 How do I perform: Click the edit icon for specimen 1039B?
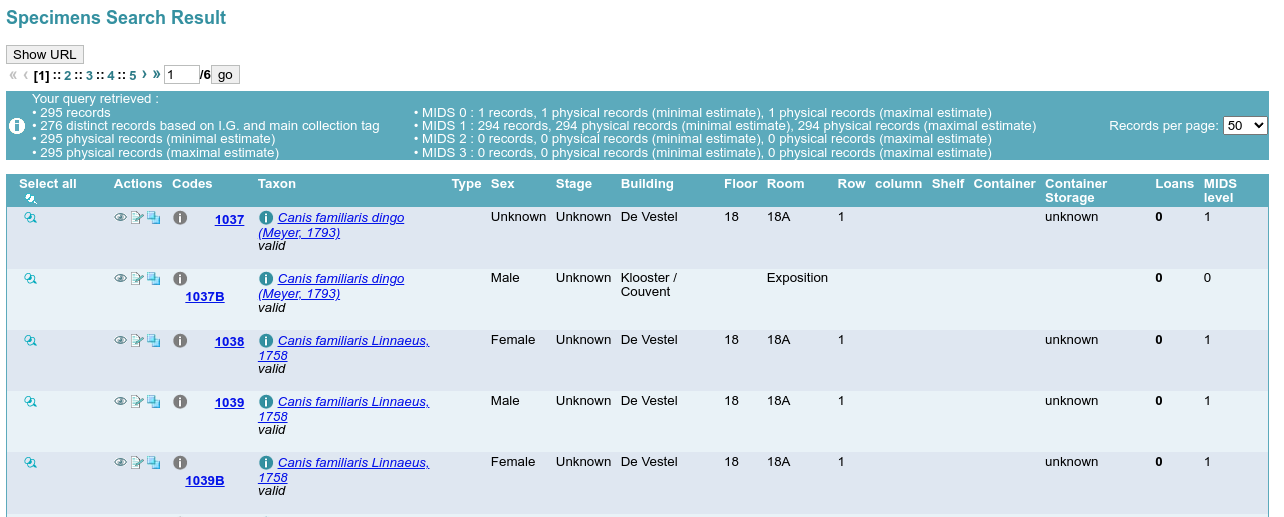pos(137,463)
